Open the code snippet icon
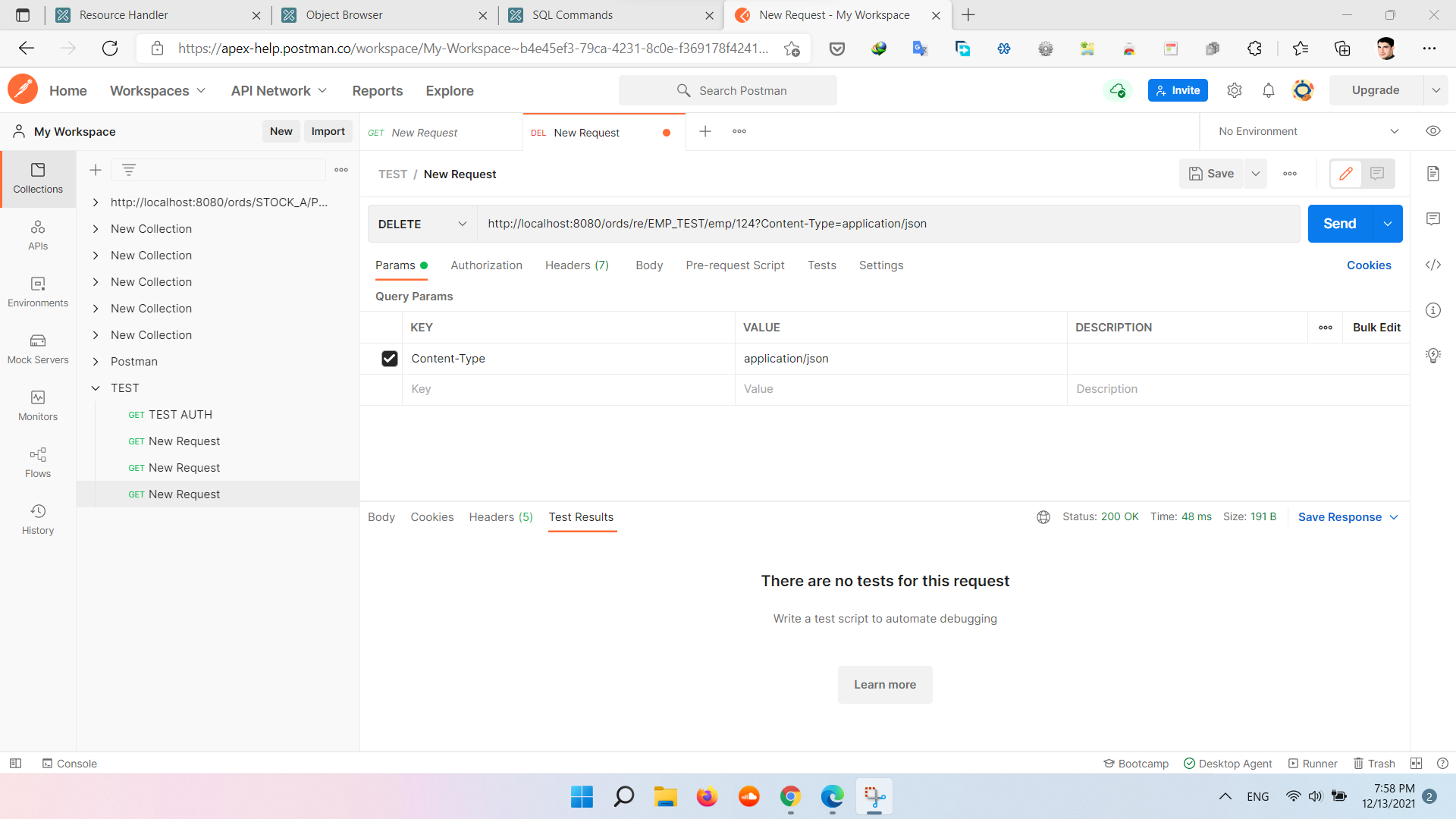Screen dimensions: 1456x819 pyautogui.click(x=1432, y=265)
